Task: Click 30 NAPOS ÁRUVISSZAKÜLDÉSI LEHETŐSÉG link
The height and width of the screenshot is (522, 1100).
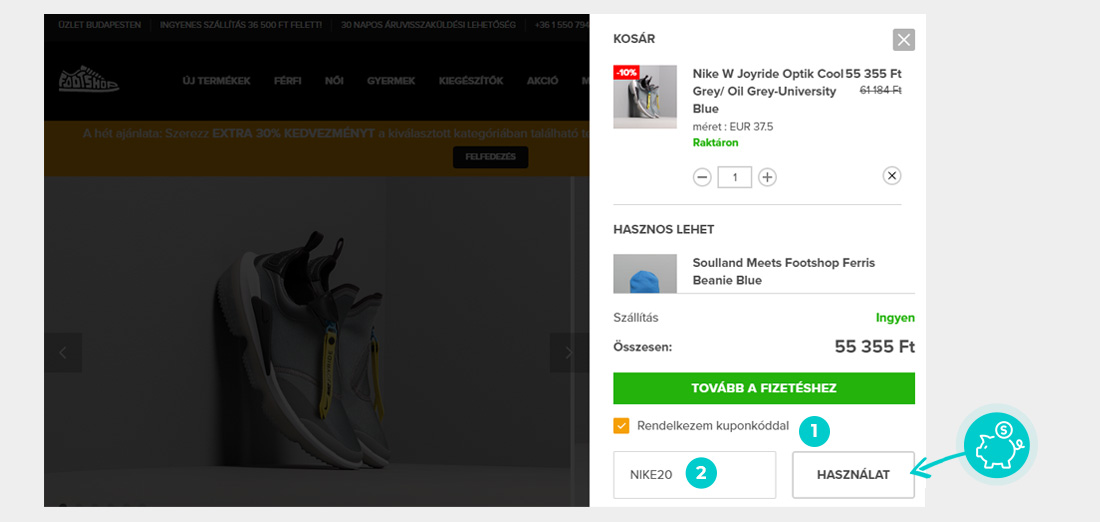Action: click(428, 25)
